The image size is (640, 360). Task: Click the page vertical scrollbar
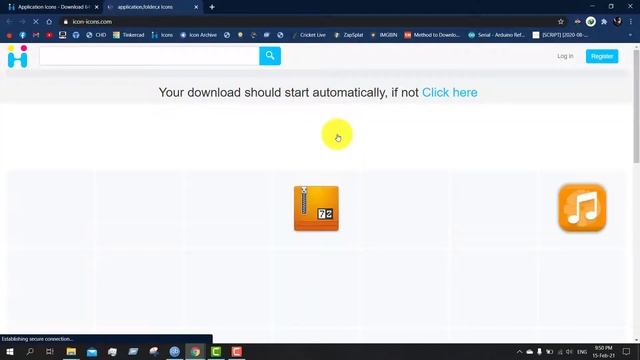click(636, 107)
